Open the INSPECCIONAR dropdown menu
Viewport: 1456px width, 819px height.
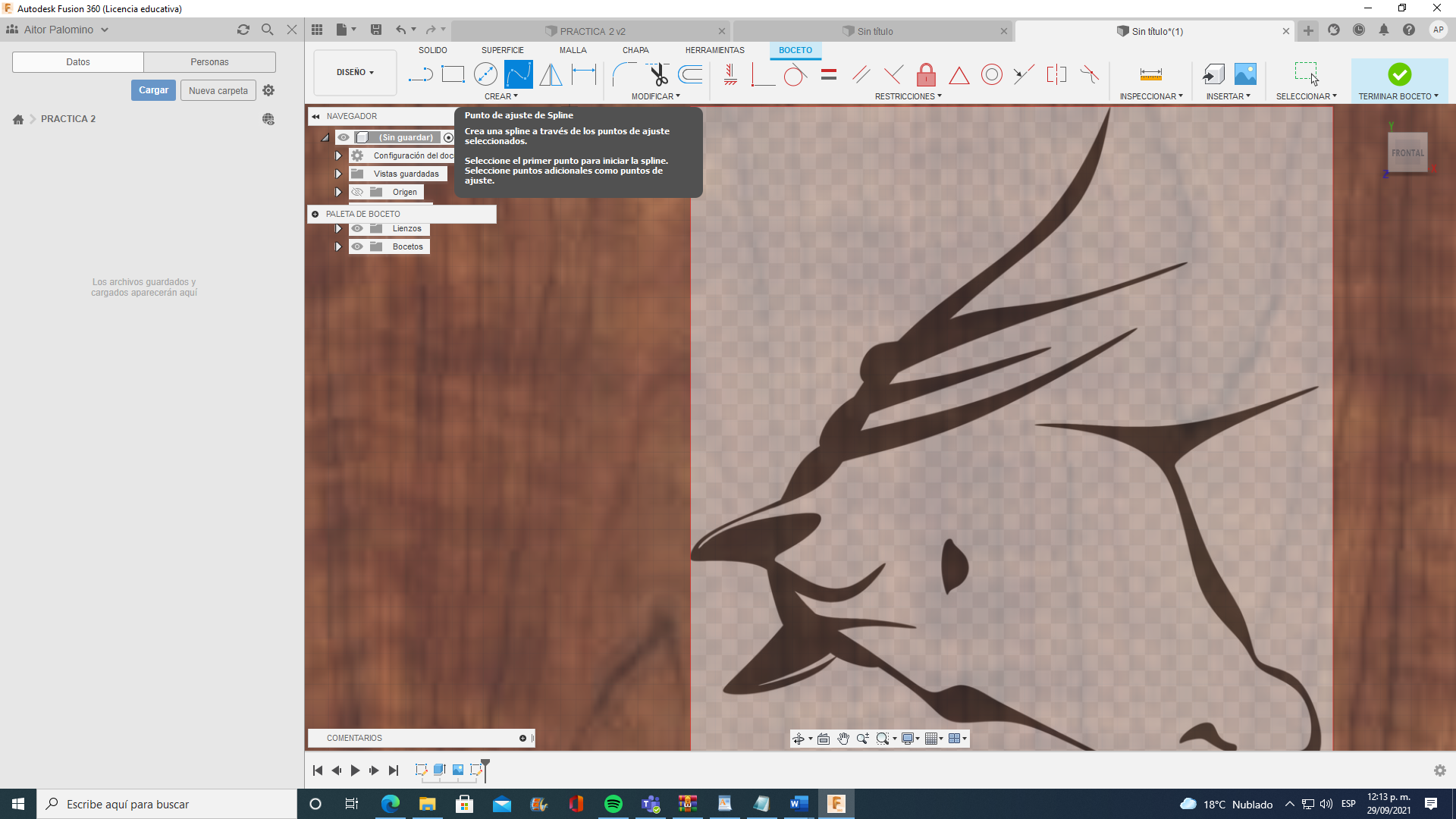1151,96
